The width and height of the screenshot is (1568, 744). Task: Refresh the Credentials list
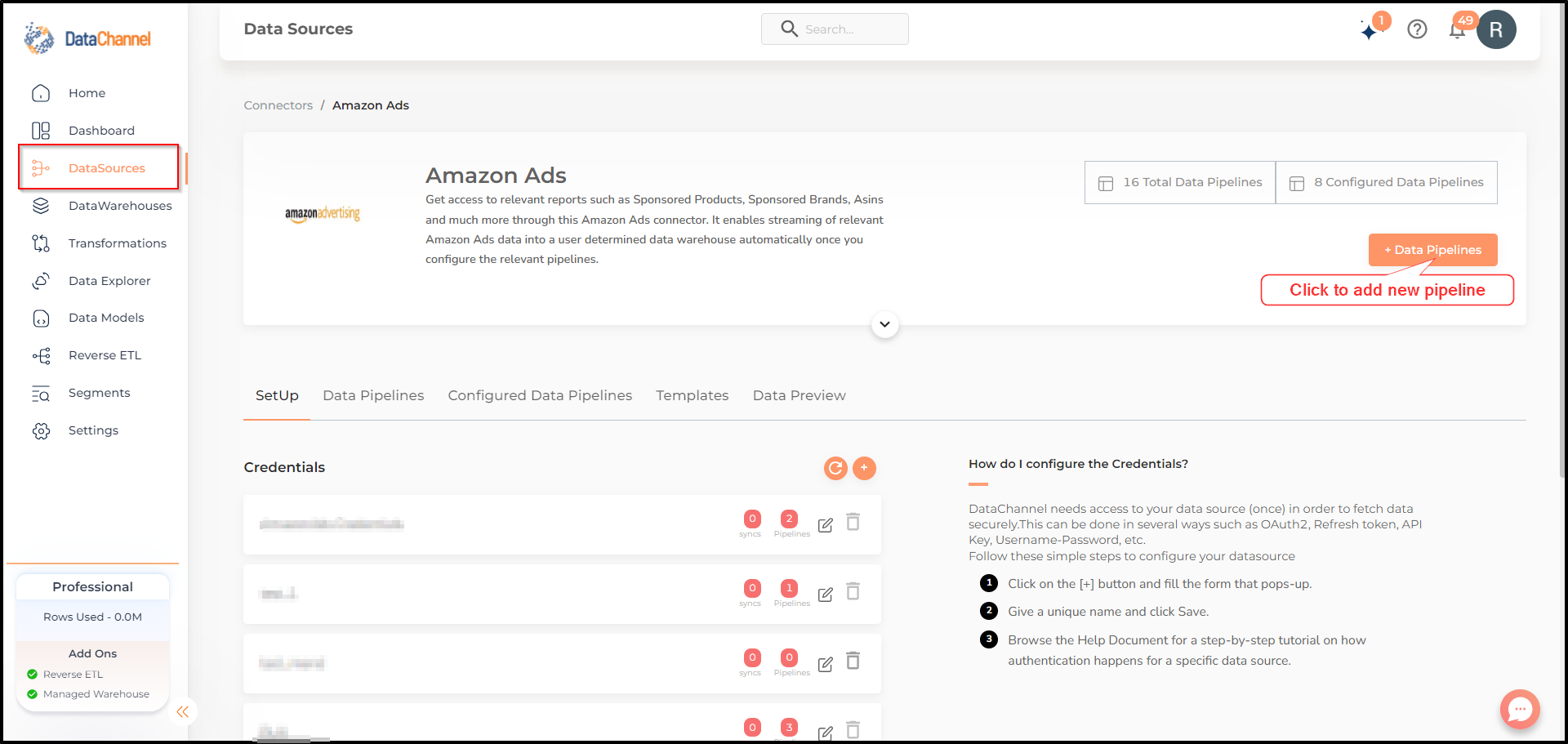click(x=835, y=468)
